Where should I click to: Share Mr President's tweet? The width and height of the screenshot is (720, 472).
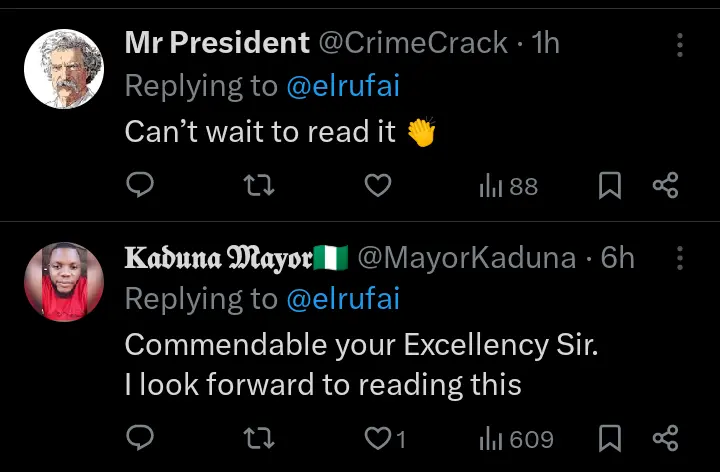(x=665, y=186)
